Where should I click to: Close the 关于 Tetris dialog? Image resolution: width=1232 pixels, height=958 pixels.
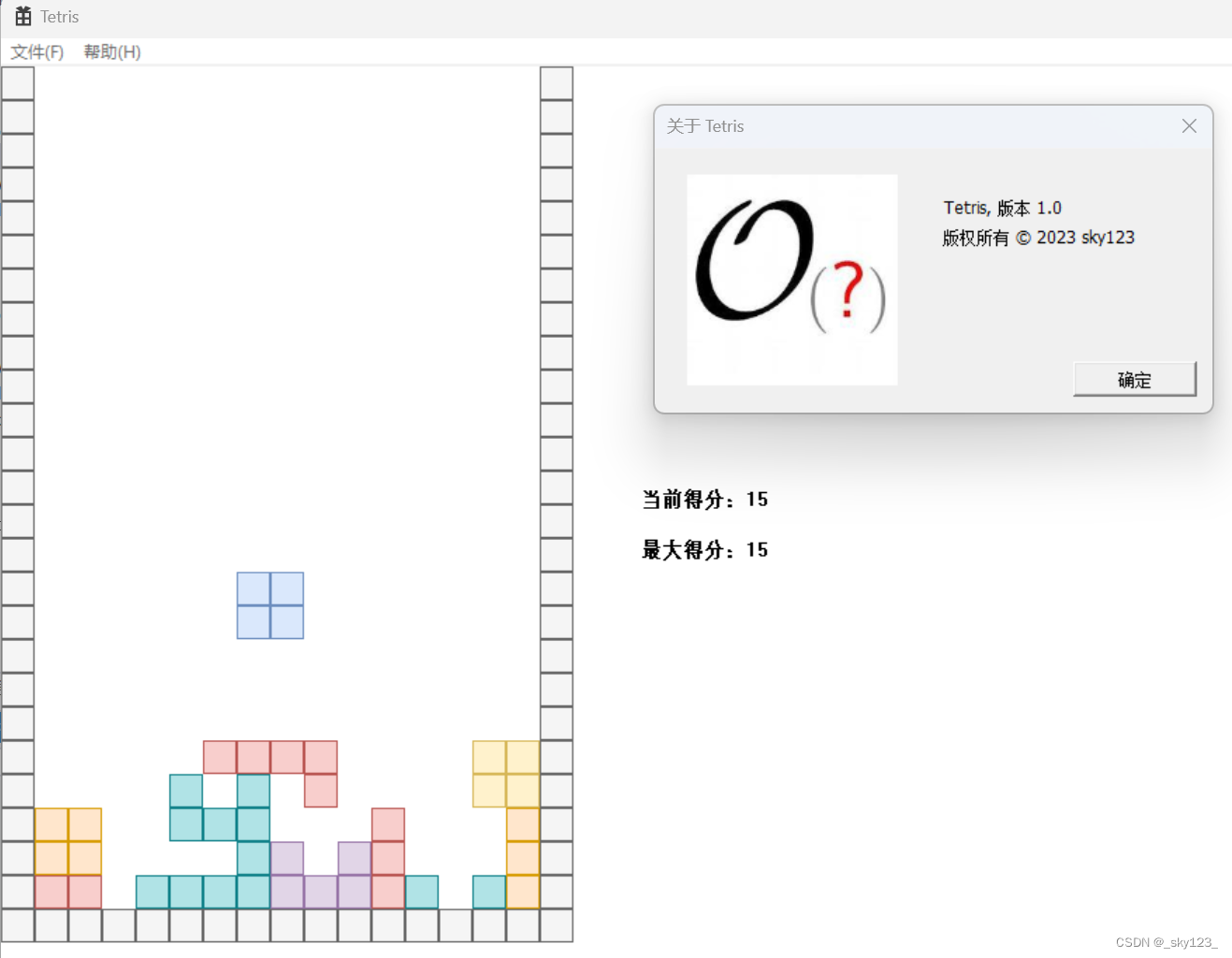click(x=1189, y=126)
